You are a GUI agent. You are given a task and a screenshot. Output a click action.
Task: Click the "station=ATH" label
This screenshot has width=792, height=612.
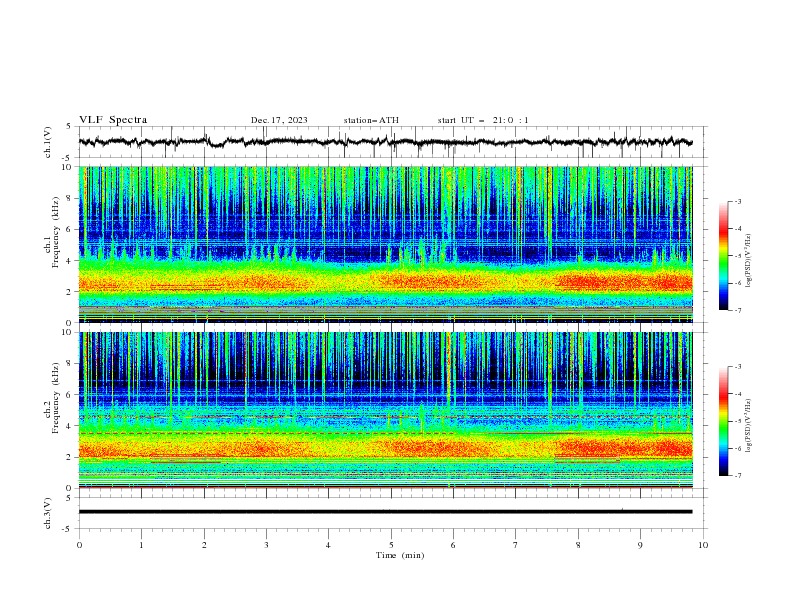371,120
